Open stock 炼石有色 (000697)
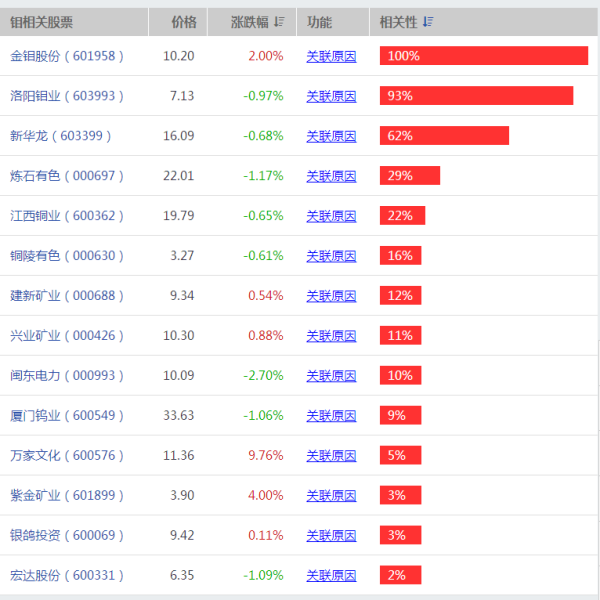The height and width of the screenshot is (600, 600). pos(67,176)
